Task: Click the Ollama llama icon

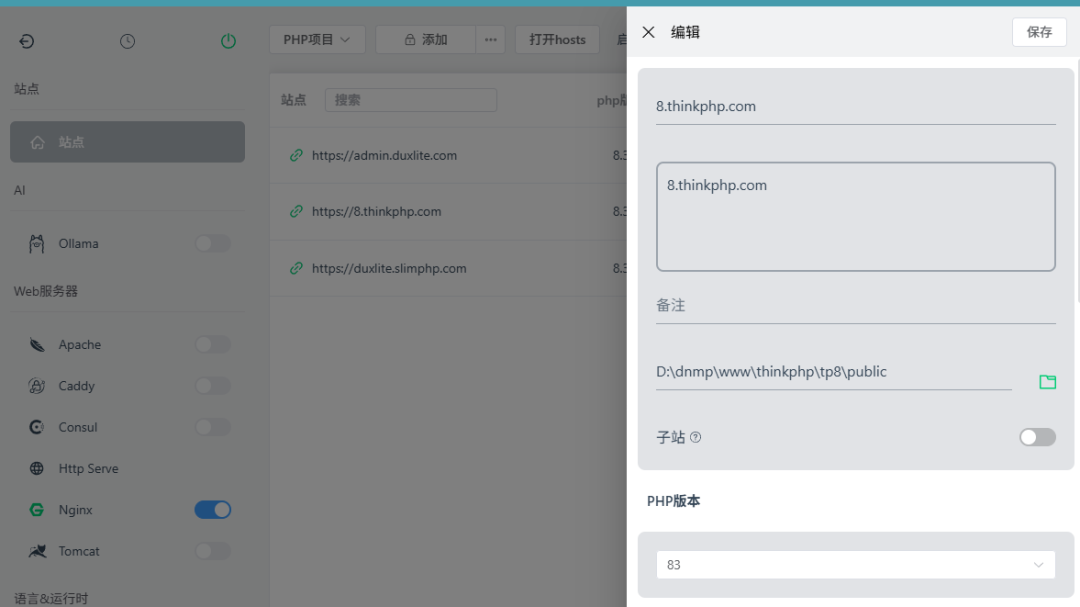Action: click(x=37, y=244)
